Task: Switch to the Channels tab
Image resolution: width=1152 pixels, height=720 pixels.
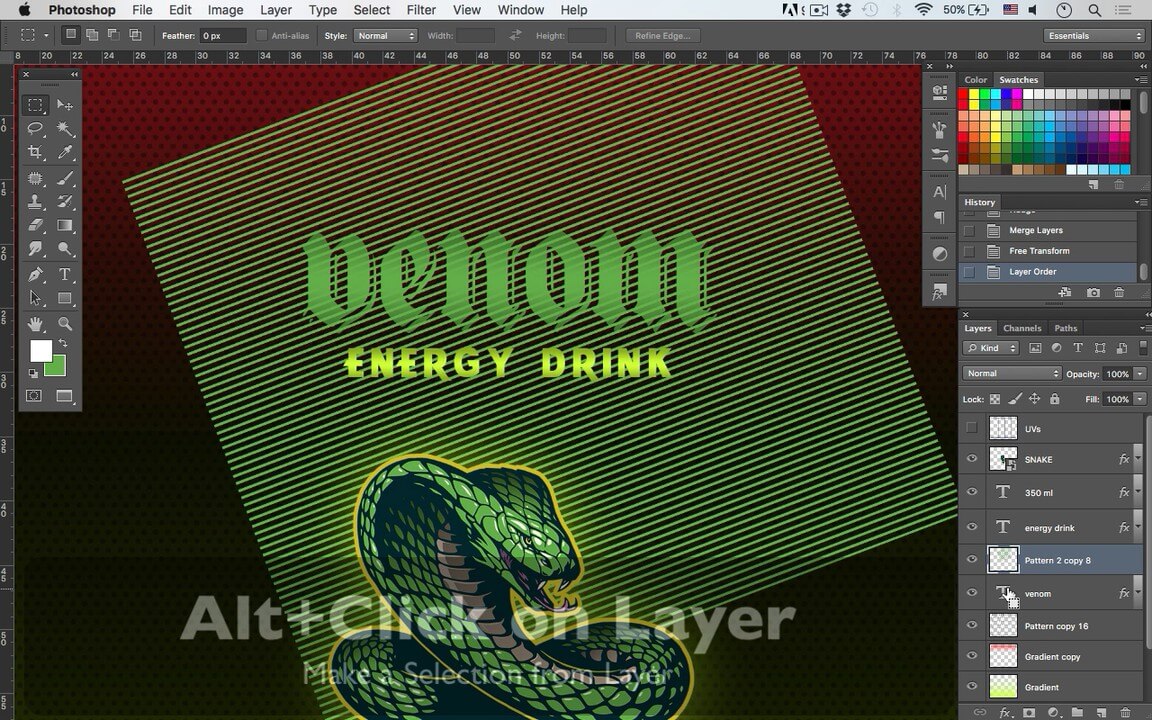Action: 1022,328
